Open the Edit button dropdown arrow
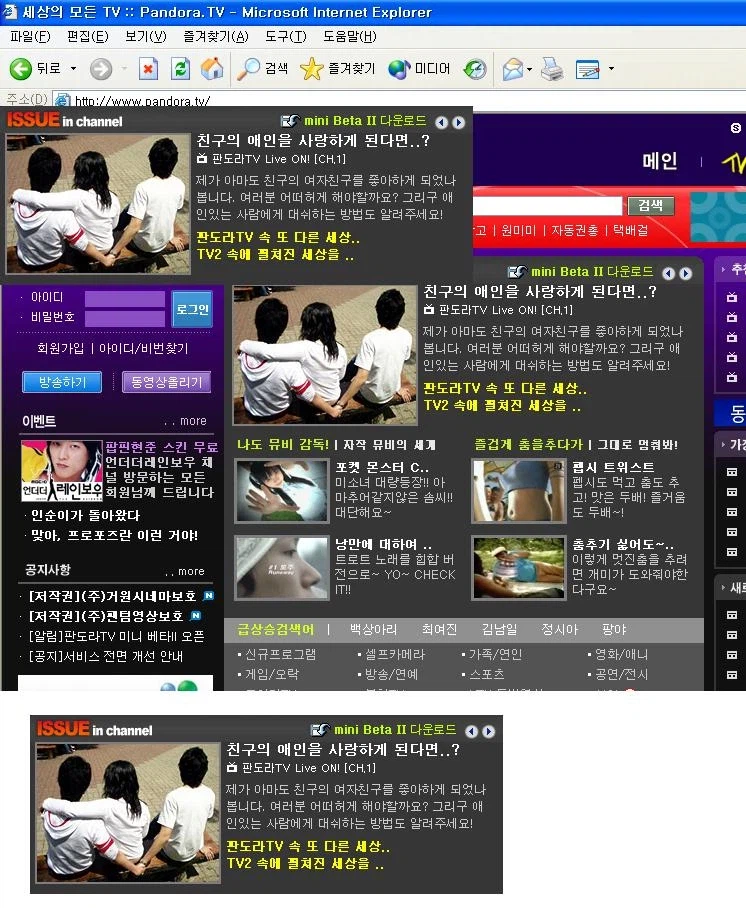The width and height of the screenshot is (746, 908). click(611, 68)
